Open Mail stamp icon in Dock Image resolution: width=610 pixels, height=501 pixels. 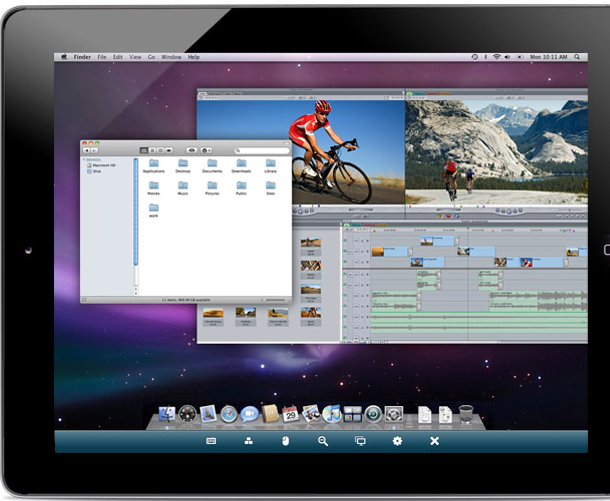tap(208, 414)
